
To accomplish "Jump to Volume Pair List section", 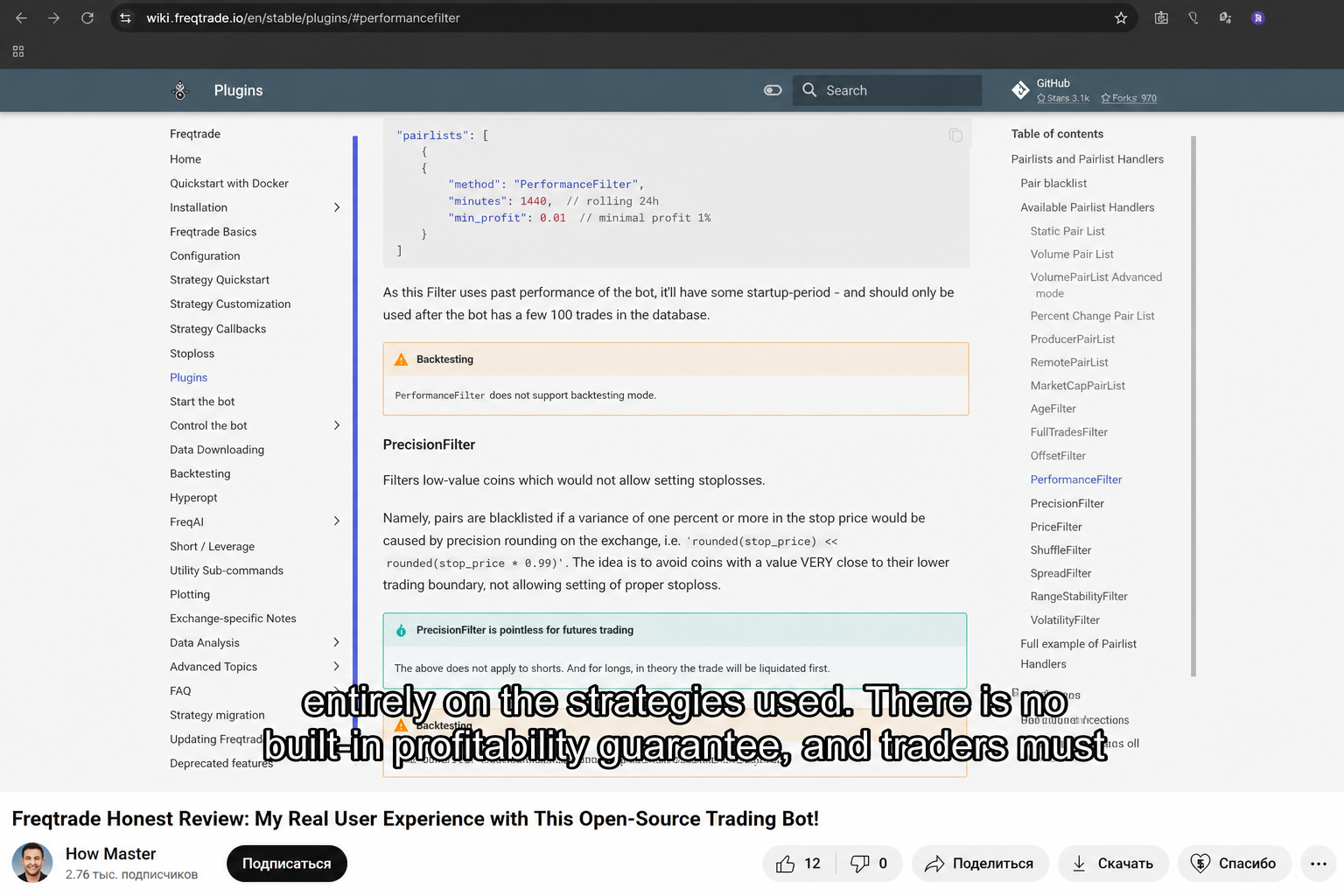I will point(1072,255).
